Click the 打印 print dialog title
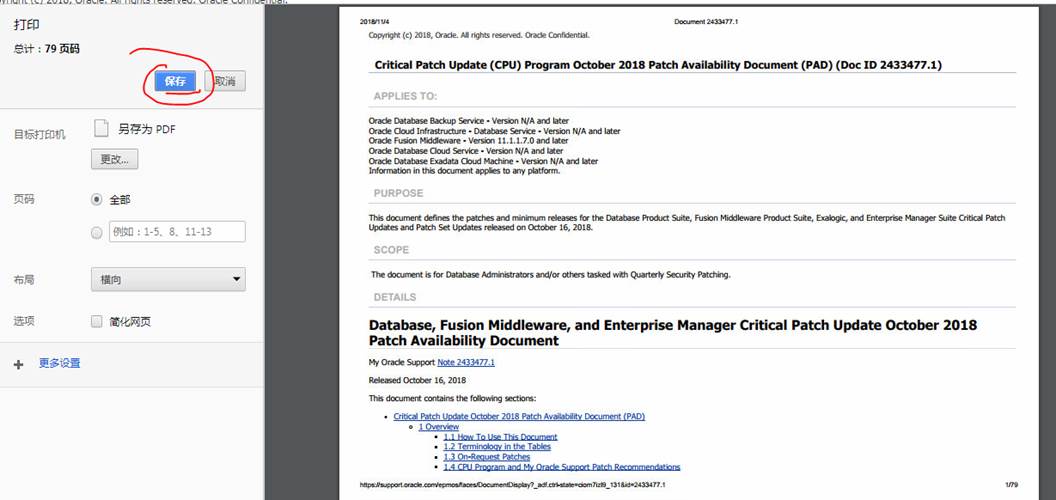The width and height of the screenshot is (1056, 500). point(27,25)
